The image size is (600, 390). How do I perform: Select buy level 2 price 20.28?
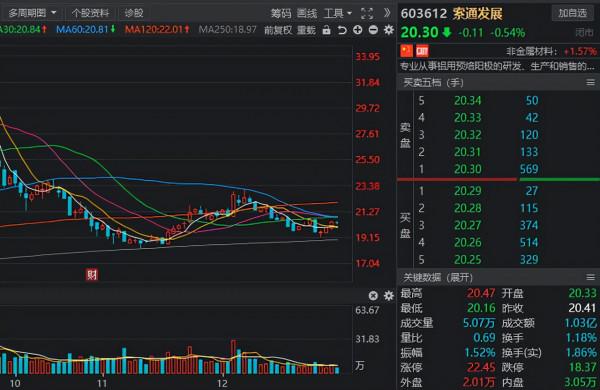(x=468, y=208)
